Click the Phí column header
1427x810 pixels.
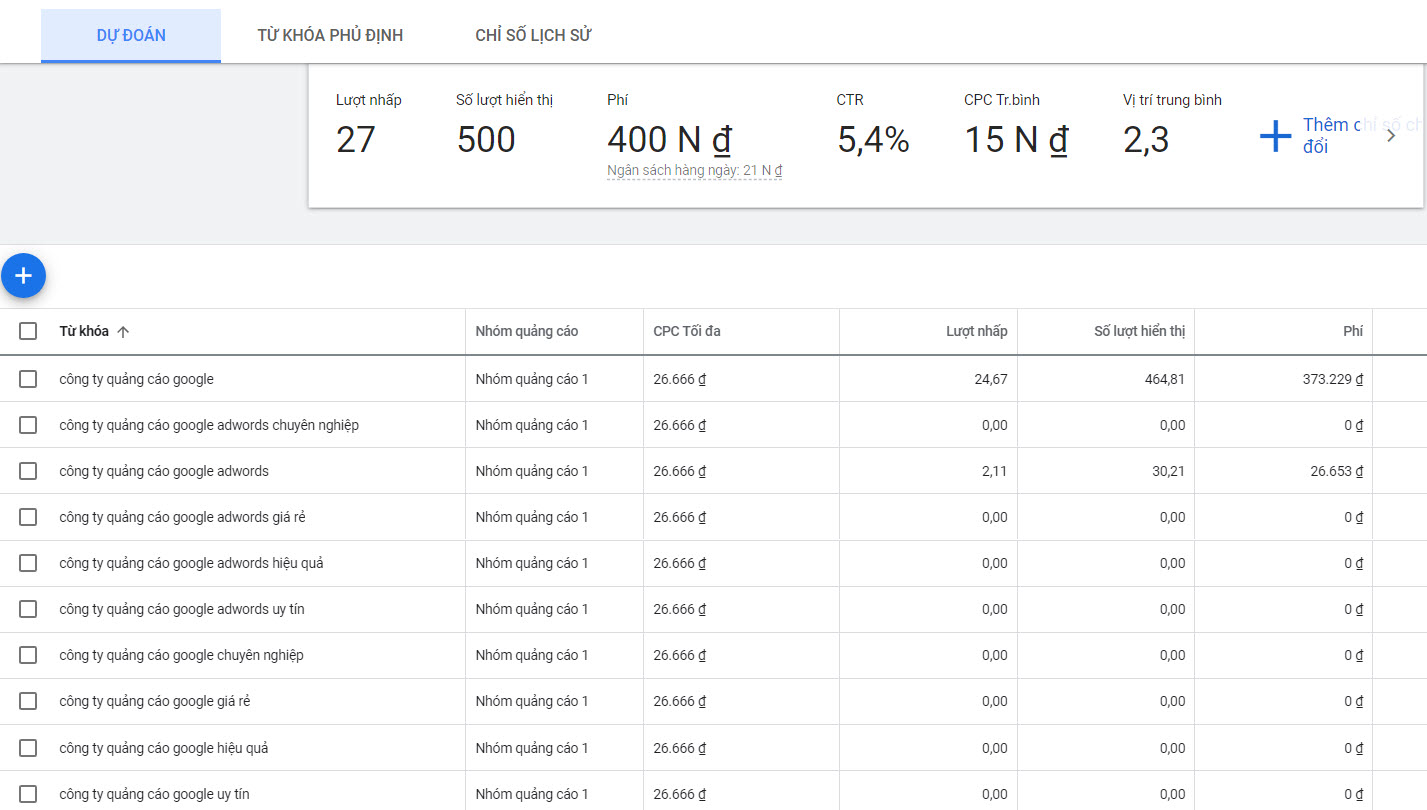click(x=1352, y=331)
